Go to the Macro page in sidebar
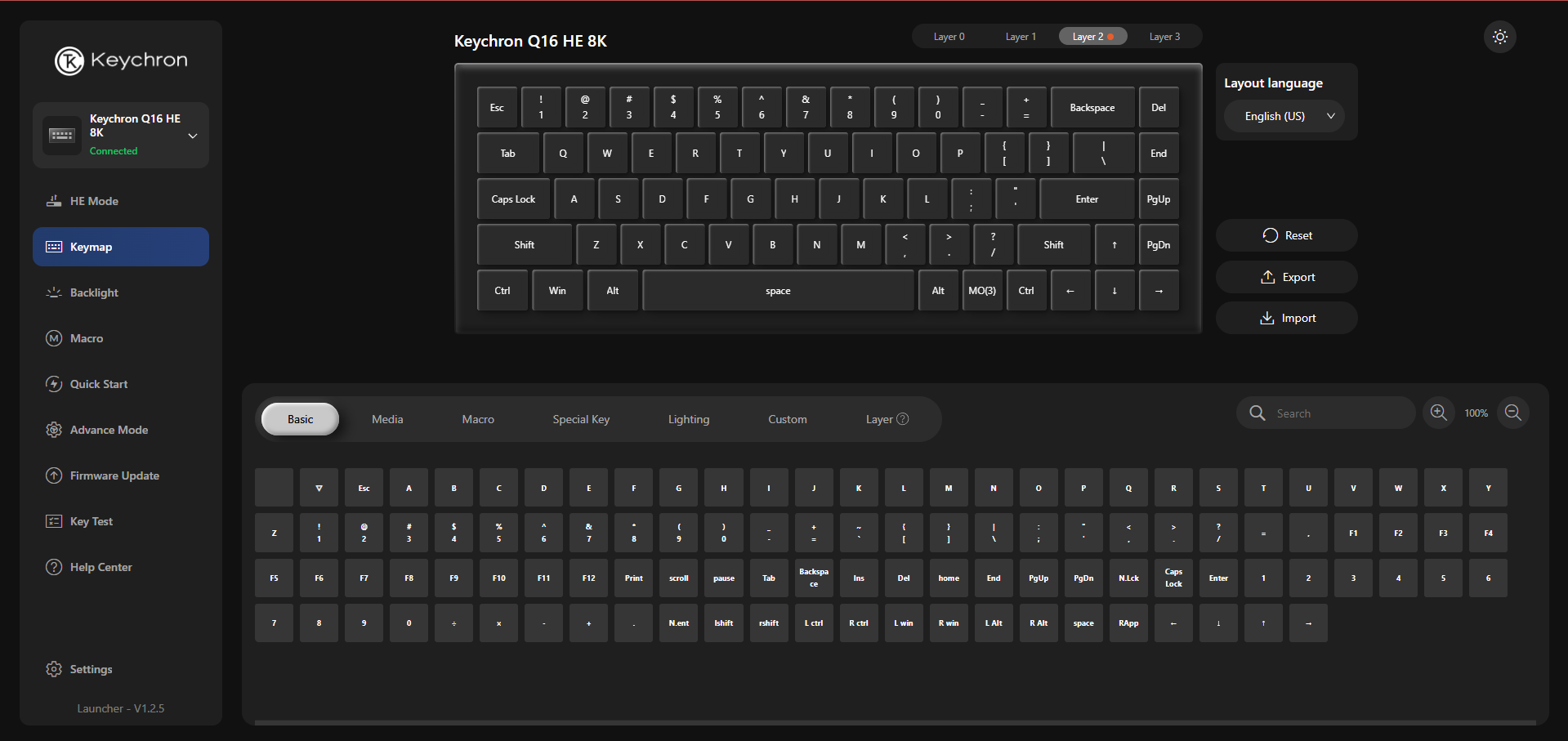The width and height of the screenshot is (1568, 741). coord(87,338)
